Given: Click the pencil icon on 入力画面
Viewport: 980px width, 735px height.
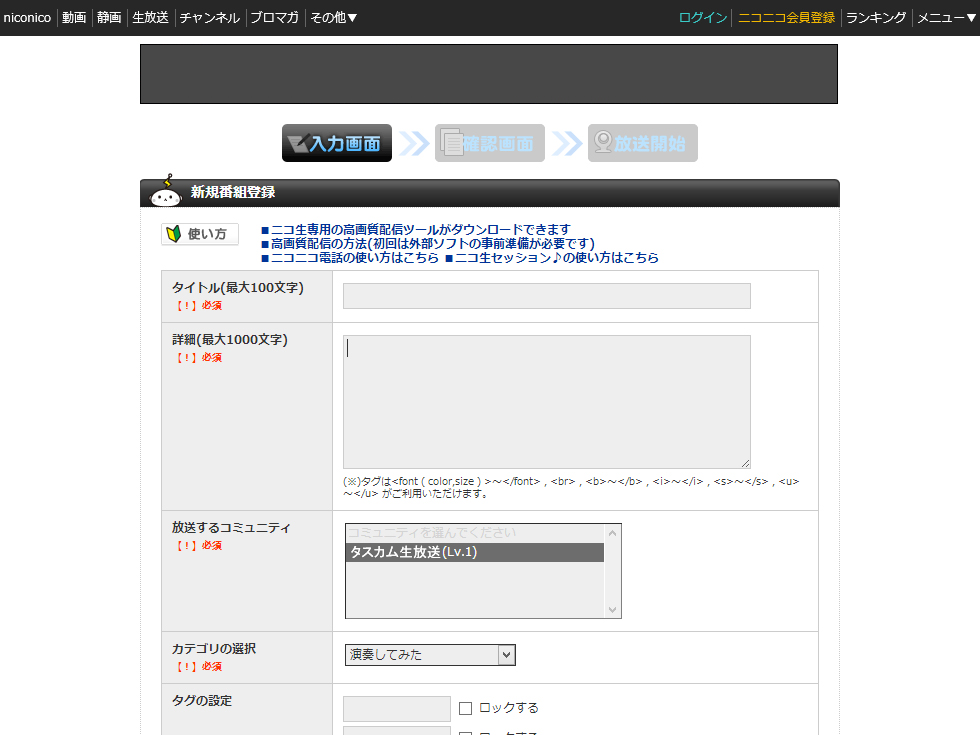Looking at the screenshot, I should point(298,143).
